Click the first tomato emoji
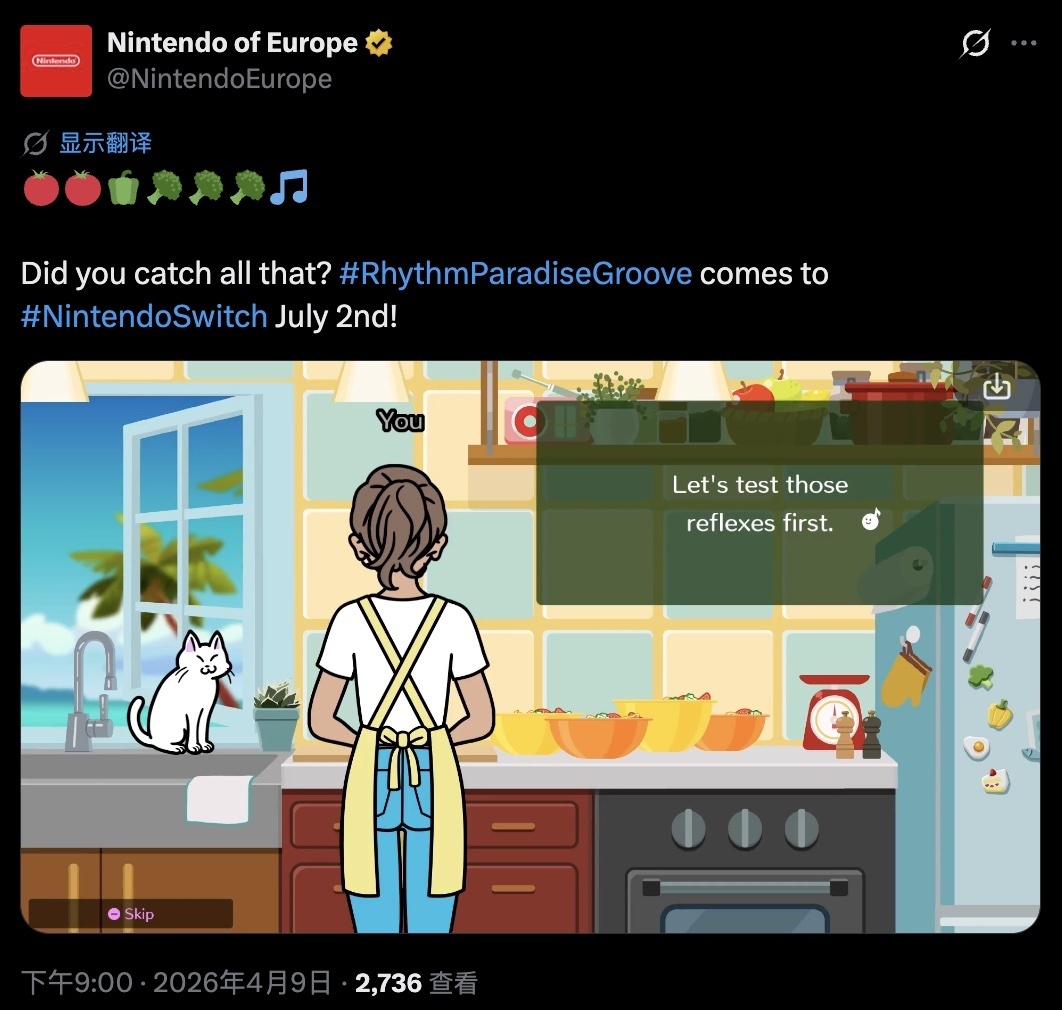The height and width of the screenshot is (1010, 1062). pyautogui.click(x=41, y=187)
